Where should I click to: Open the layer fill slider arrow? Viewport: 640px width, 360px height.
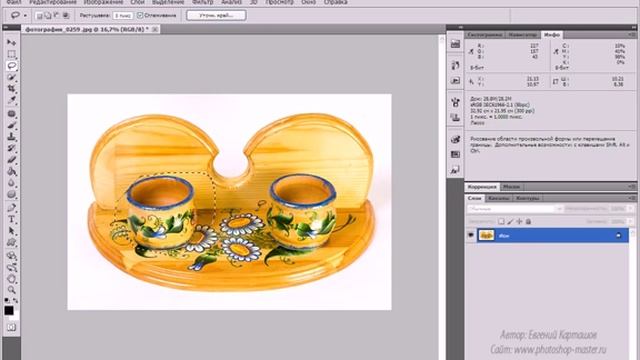pos(631,222)
